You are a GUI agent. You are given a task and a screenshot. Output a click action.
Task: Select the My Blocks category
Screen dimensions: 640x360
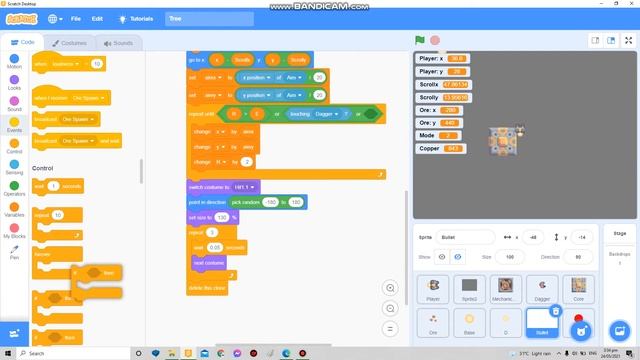click(14, 231)
